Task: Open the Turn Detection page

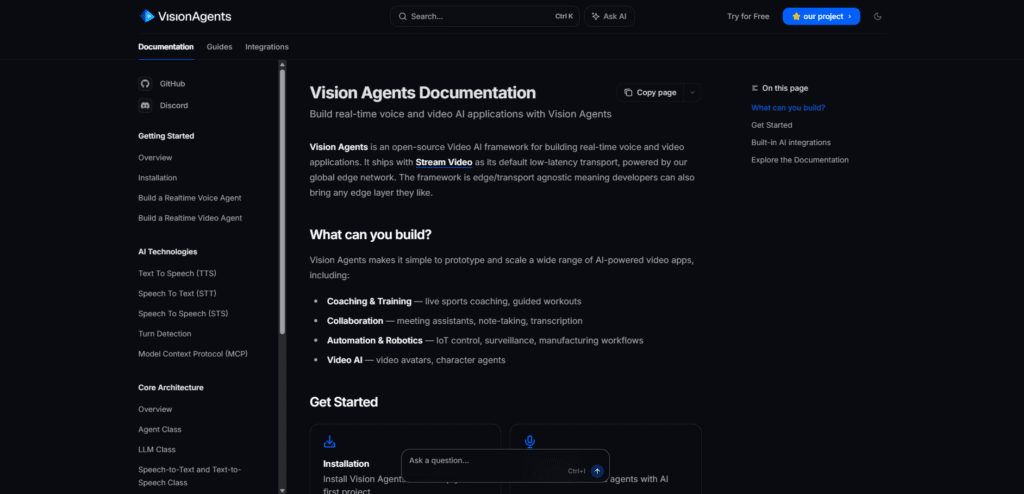Action: pos(165,334)
